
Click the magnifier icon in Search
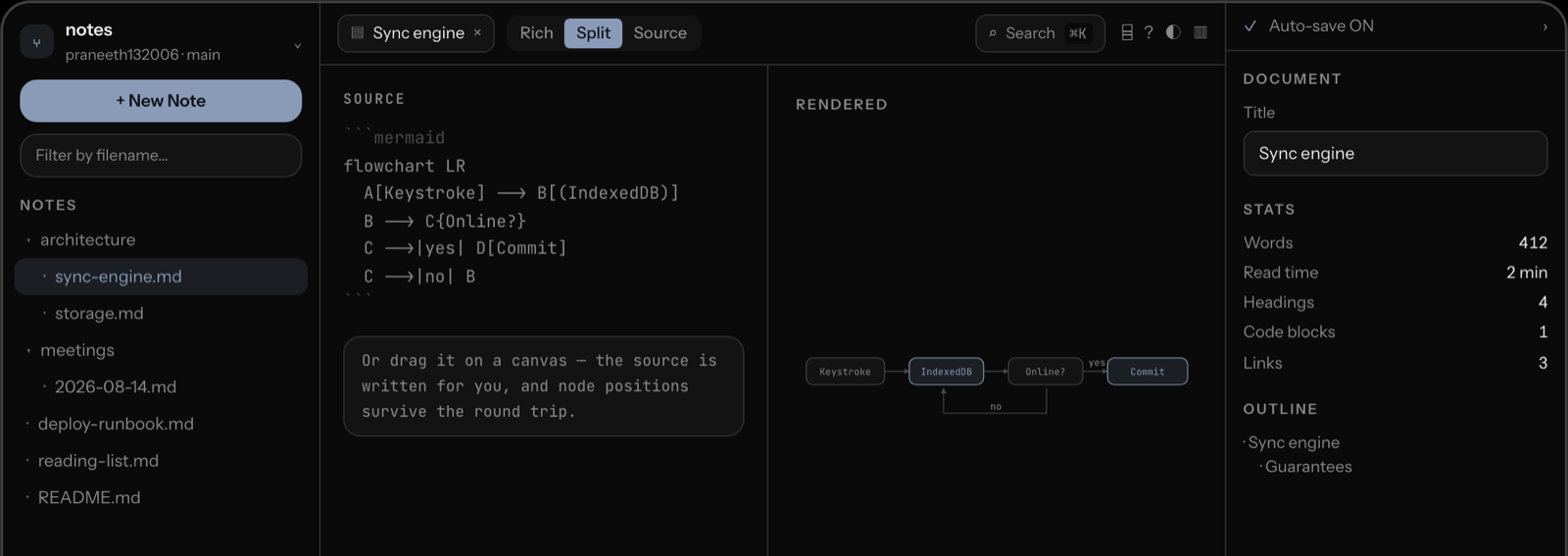click(x=993, y=33)
